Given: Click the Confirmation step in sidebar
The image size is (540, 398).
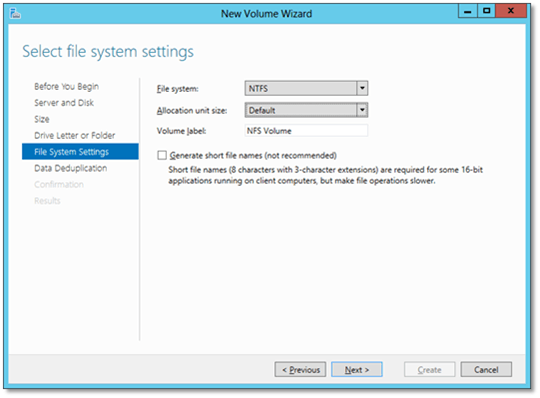Looking at the screenshot, I should click(x=59, y=185).
